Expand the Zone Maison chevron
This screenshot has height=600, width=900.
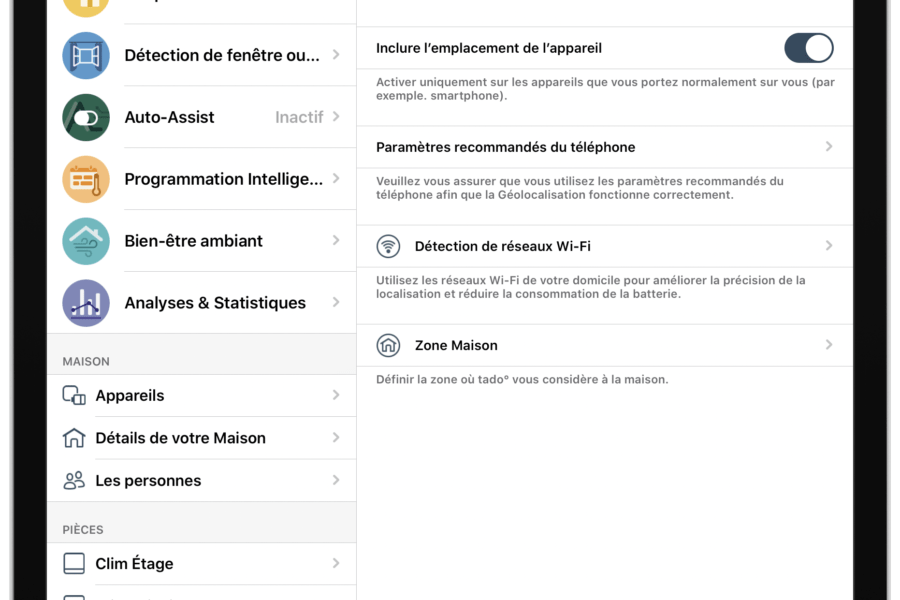pos(829,345)
